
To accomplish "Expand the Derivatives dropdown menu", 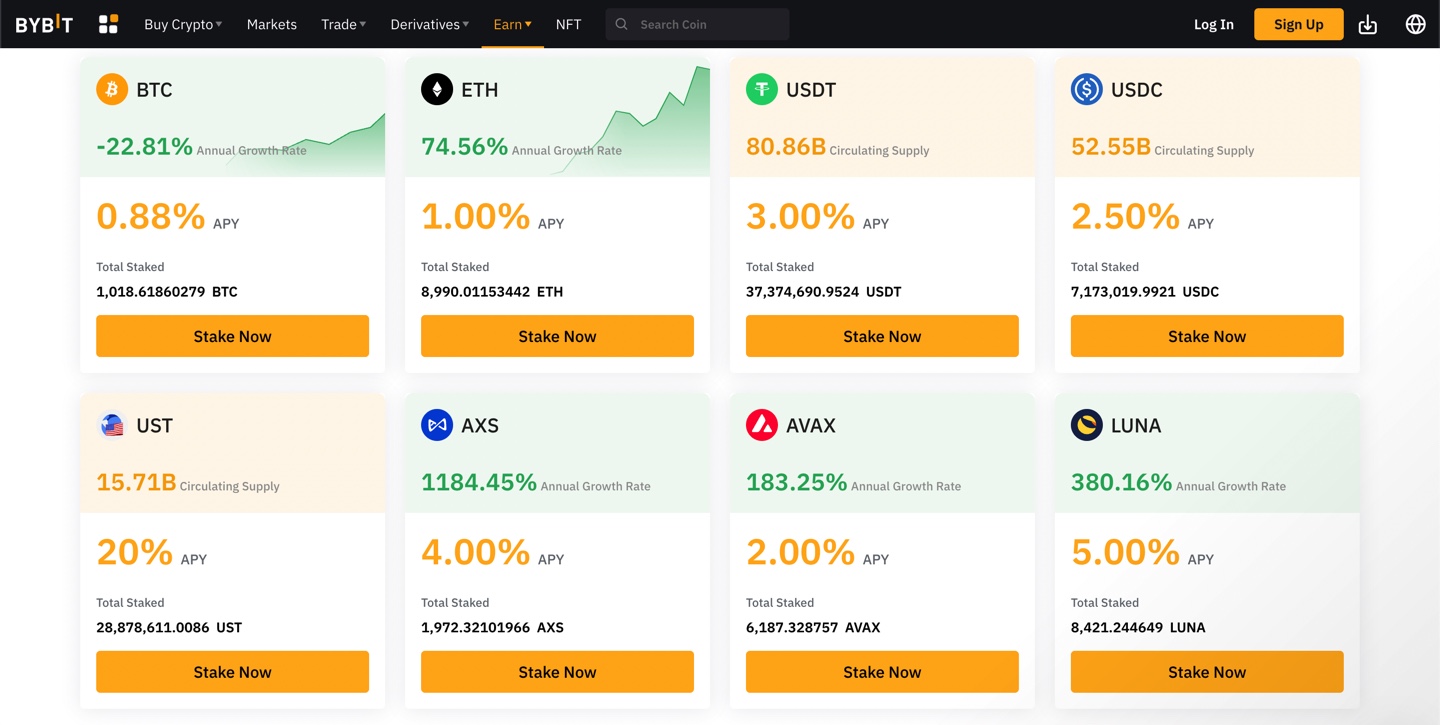I will (430, 24).
